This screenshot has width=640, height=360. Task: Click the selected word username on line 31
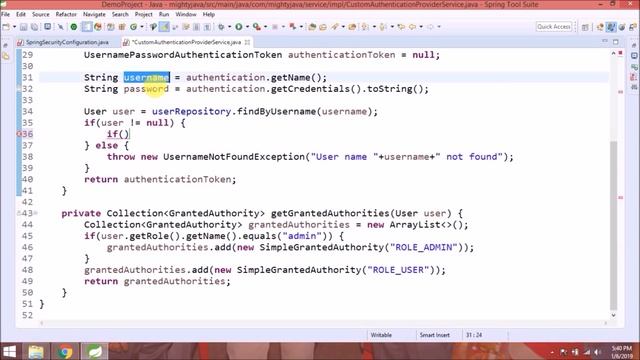pos(147,78)
